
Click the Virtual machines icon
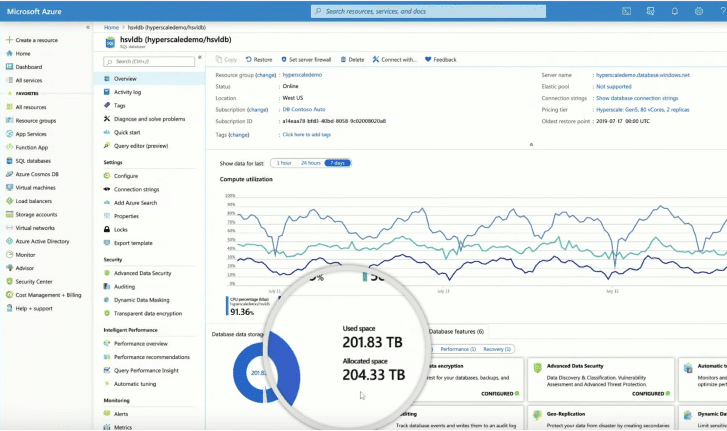[x=9, y=188]
